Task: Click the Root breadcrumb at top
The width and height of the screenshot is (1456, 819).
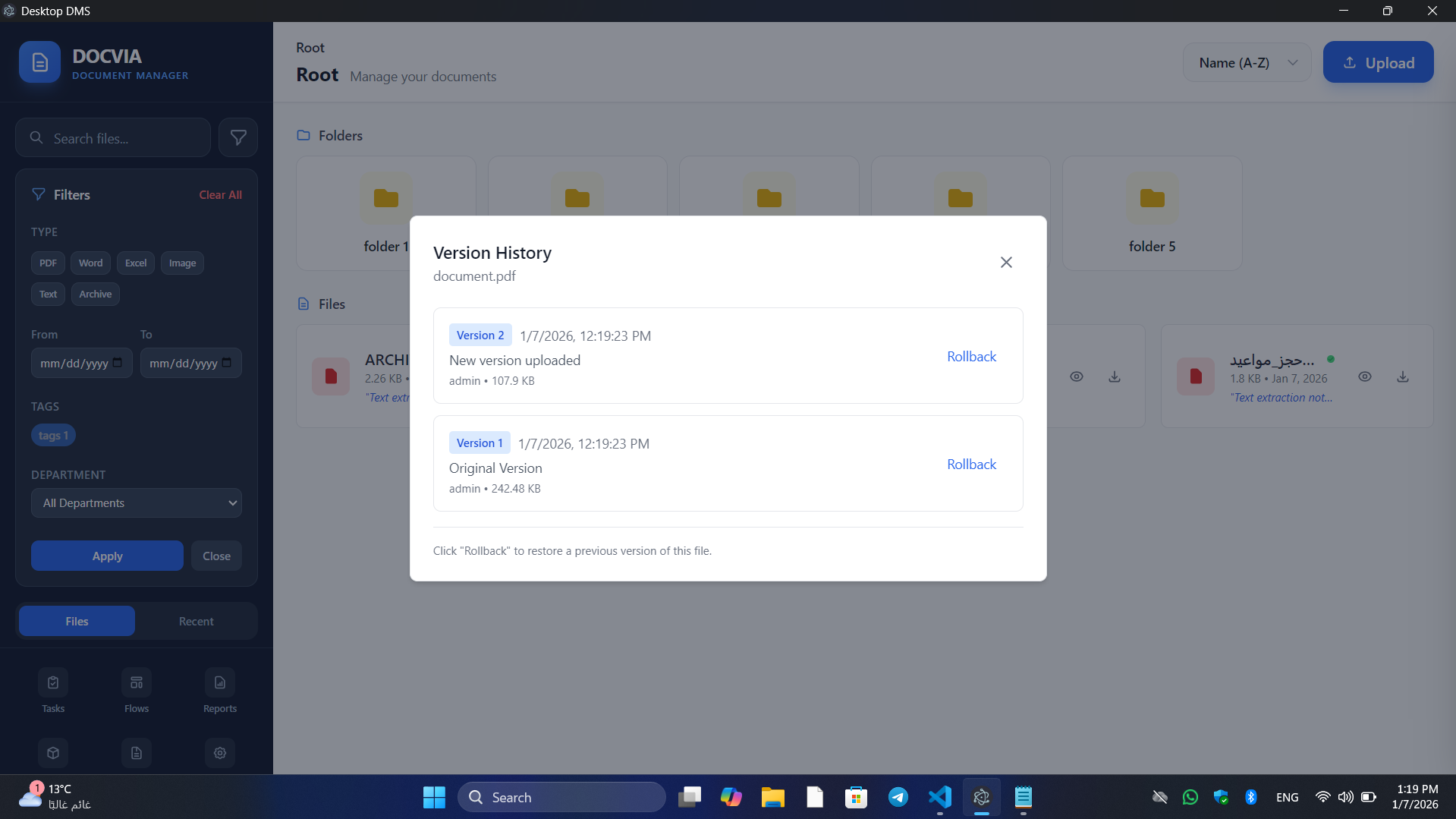Action: 310,47
